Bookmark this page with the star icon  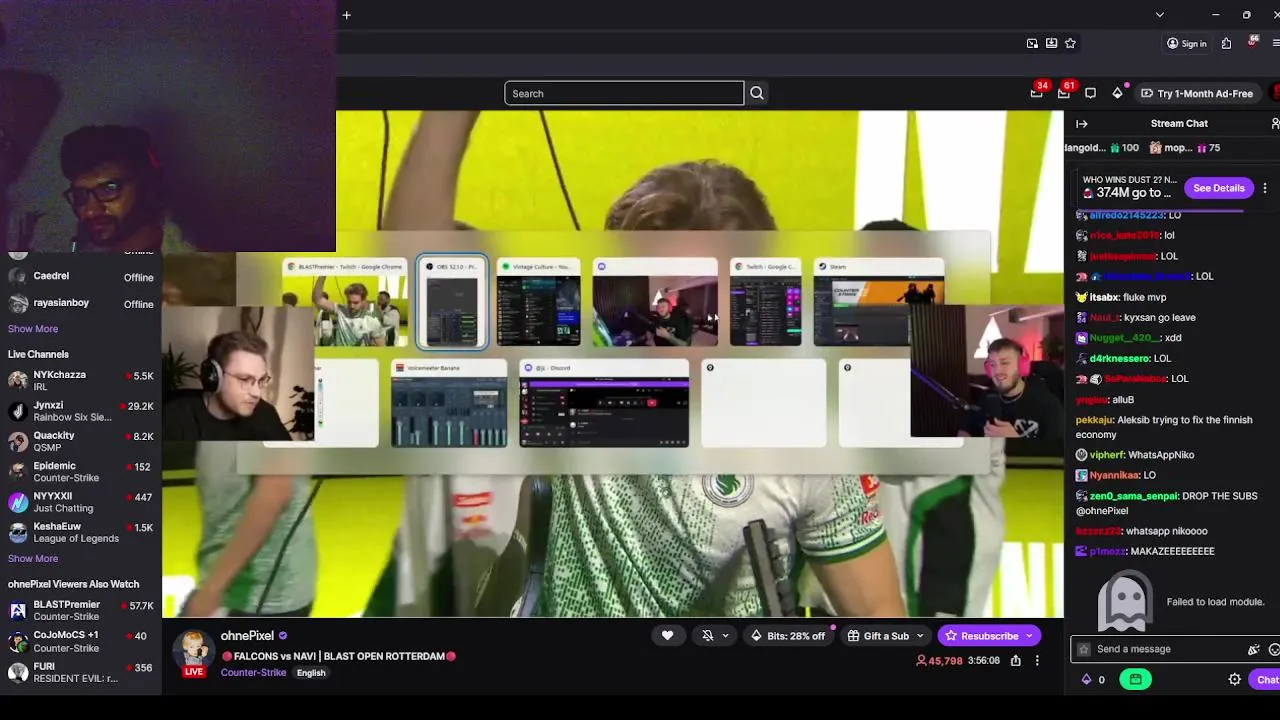click(1070, 43)
